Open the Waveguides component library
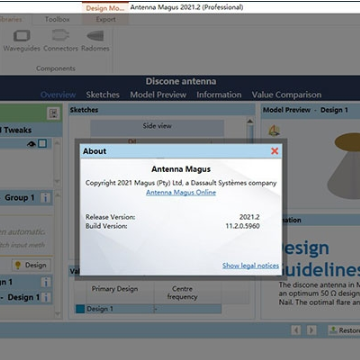The width and height of the screenshot is (360, 360). tap(22, 41)
